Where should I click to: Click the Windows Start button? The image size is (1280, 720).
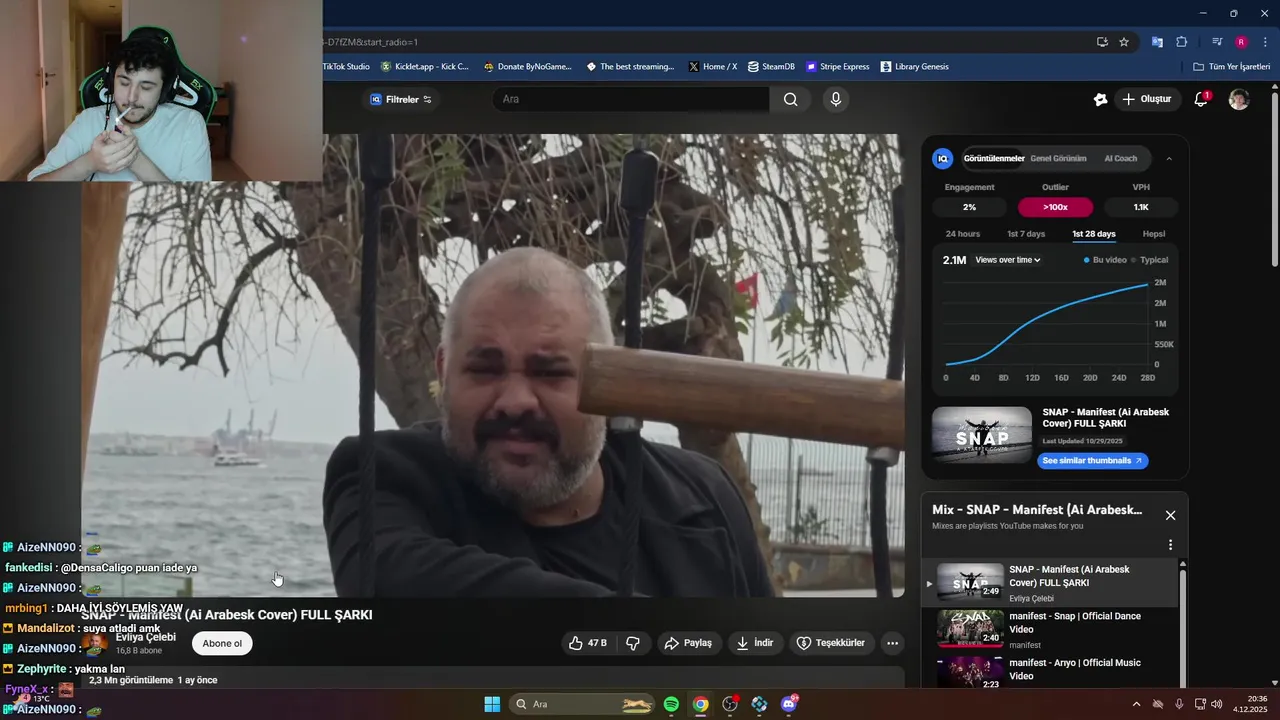(x=492, y=704)
